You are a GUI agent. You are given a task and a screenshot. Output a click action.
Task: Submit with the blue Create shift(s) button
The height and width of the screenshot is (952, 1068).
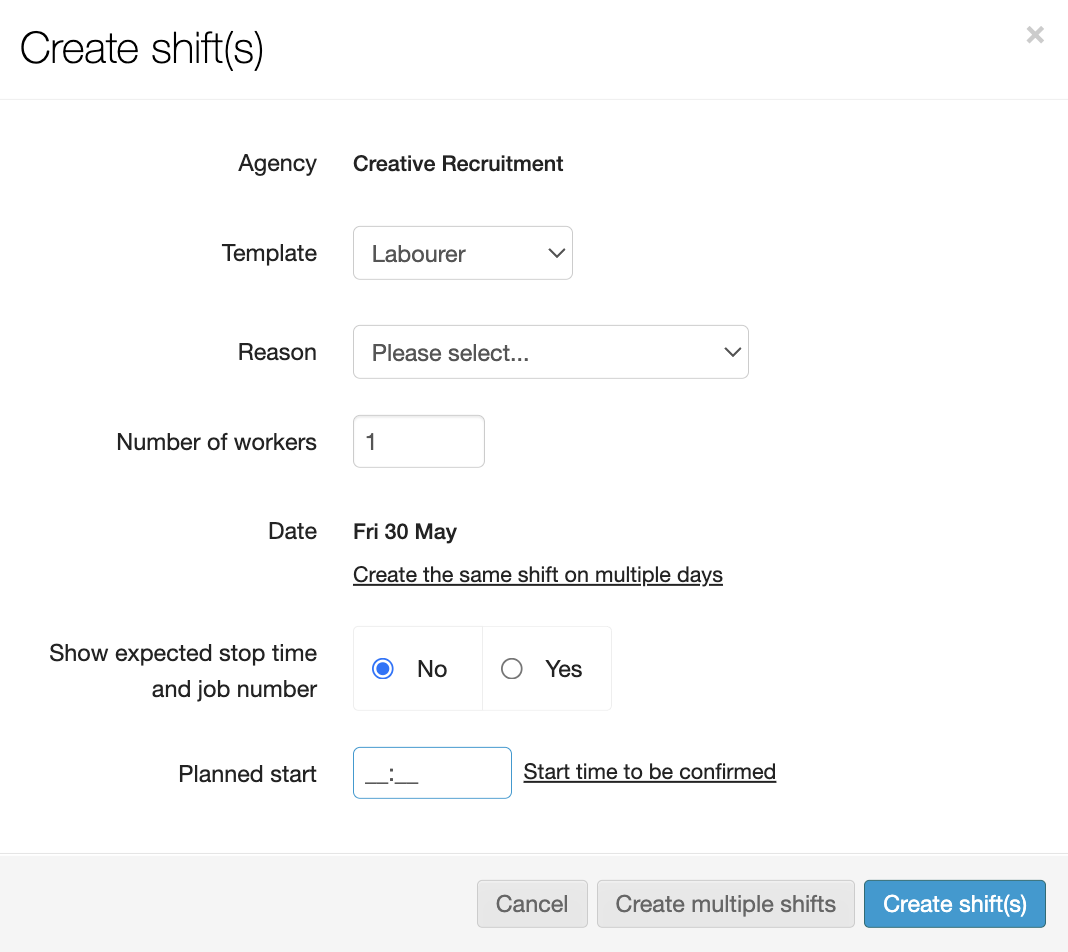pyautogui.click(x=954, y=904)
